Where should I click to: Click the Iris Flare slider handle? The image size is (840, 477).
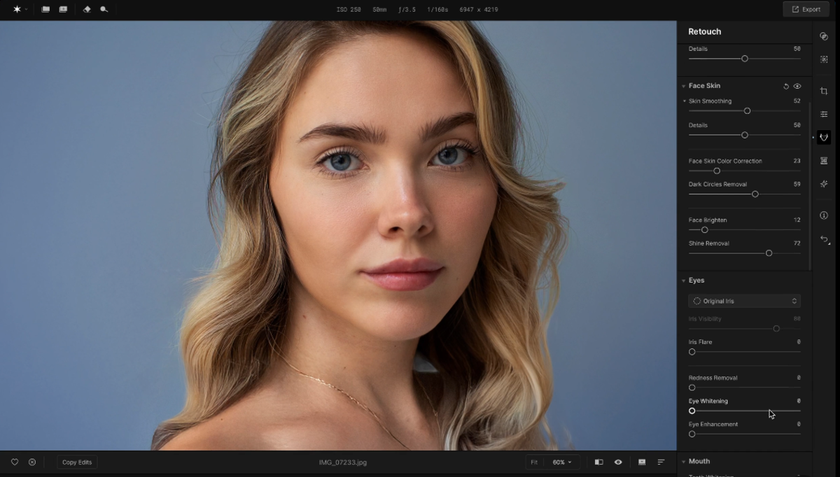(x=692, y=352)
